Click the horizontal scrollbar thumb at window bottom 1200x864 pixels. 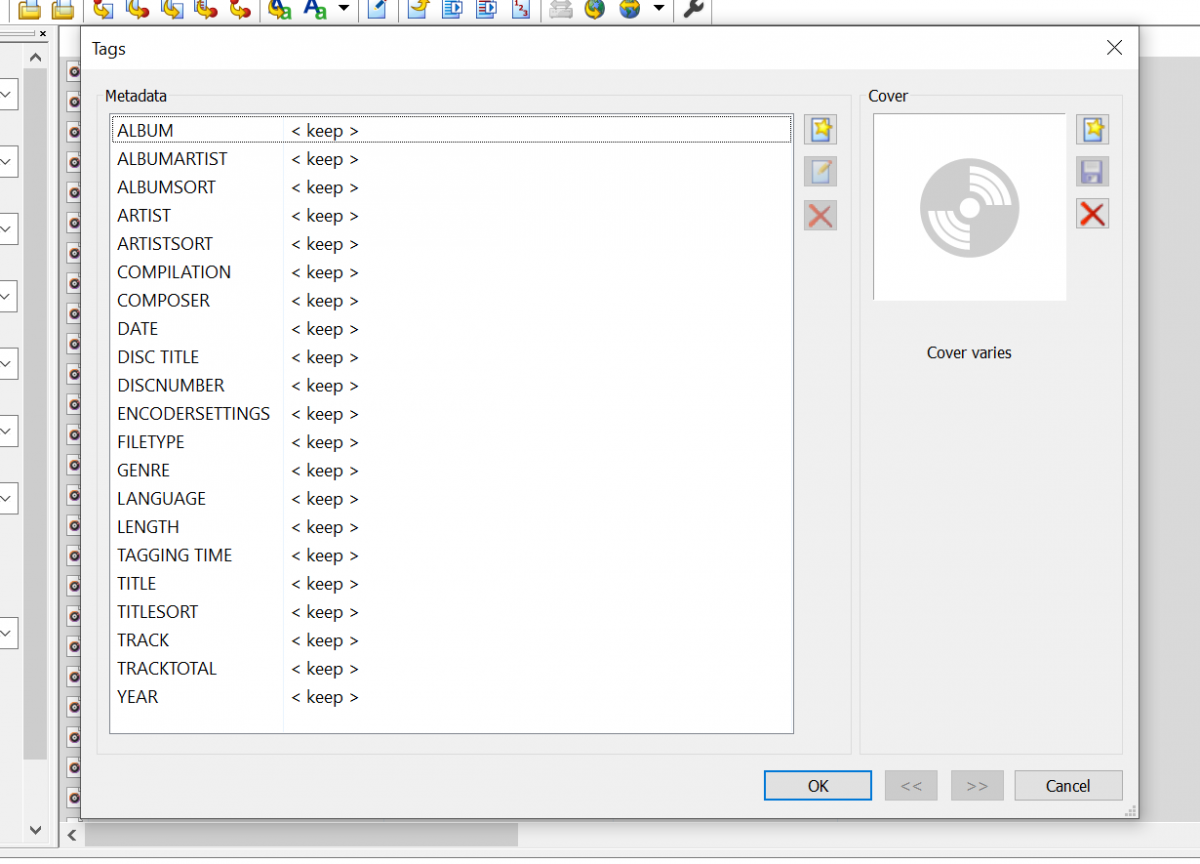tap(301, 834)
